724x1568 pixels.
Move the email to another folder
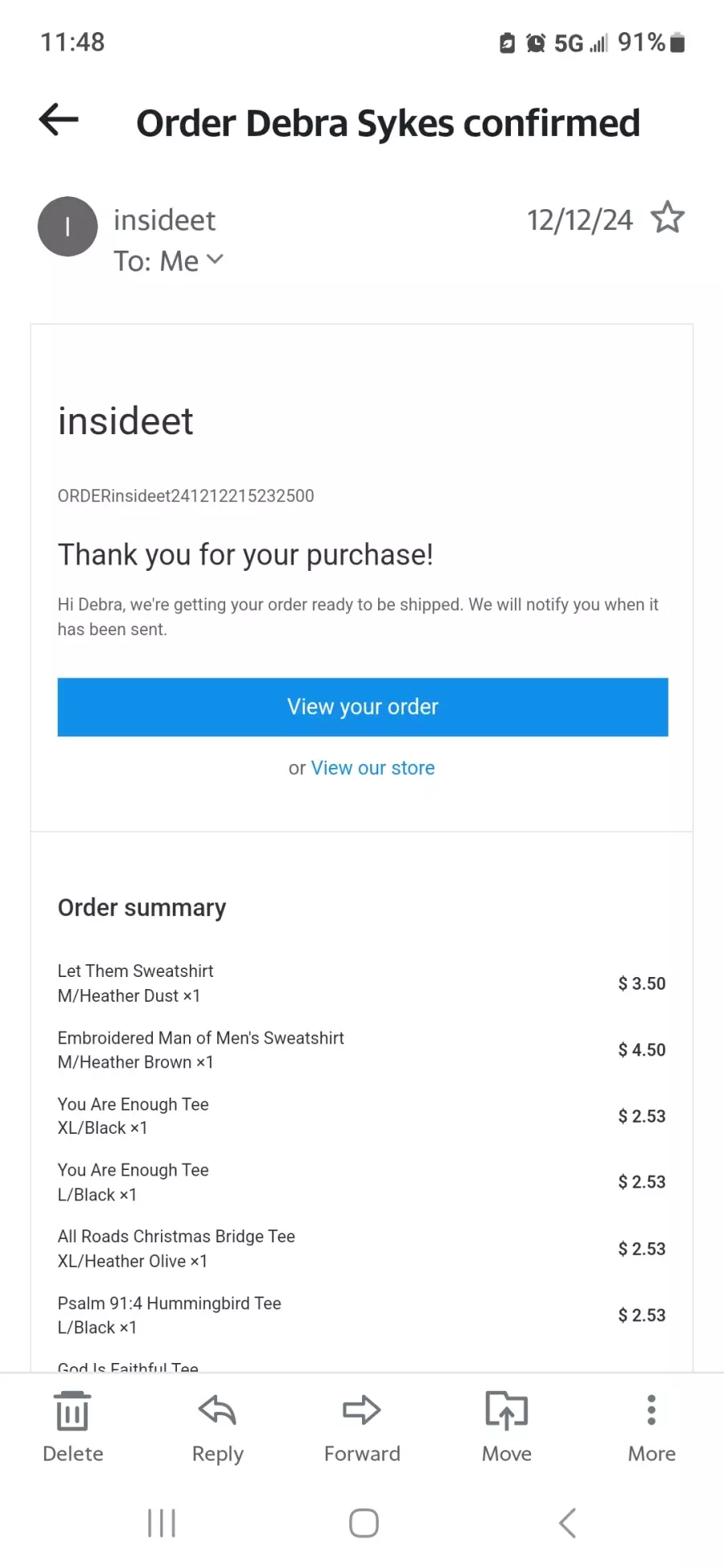click(x=507, y=1426)
